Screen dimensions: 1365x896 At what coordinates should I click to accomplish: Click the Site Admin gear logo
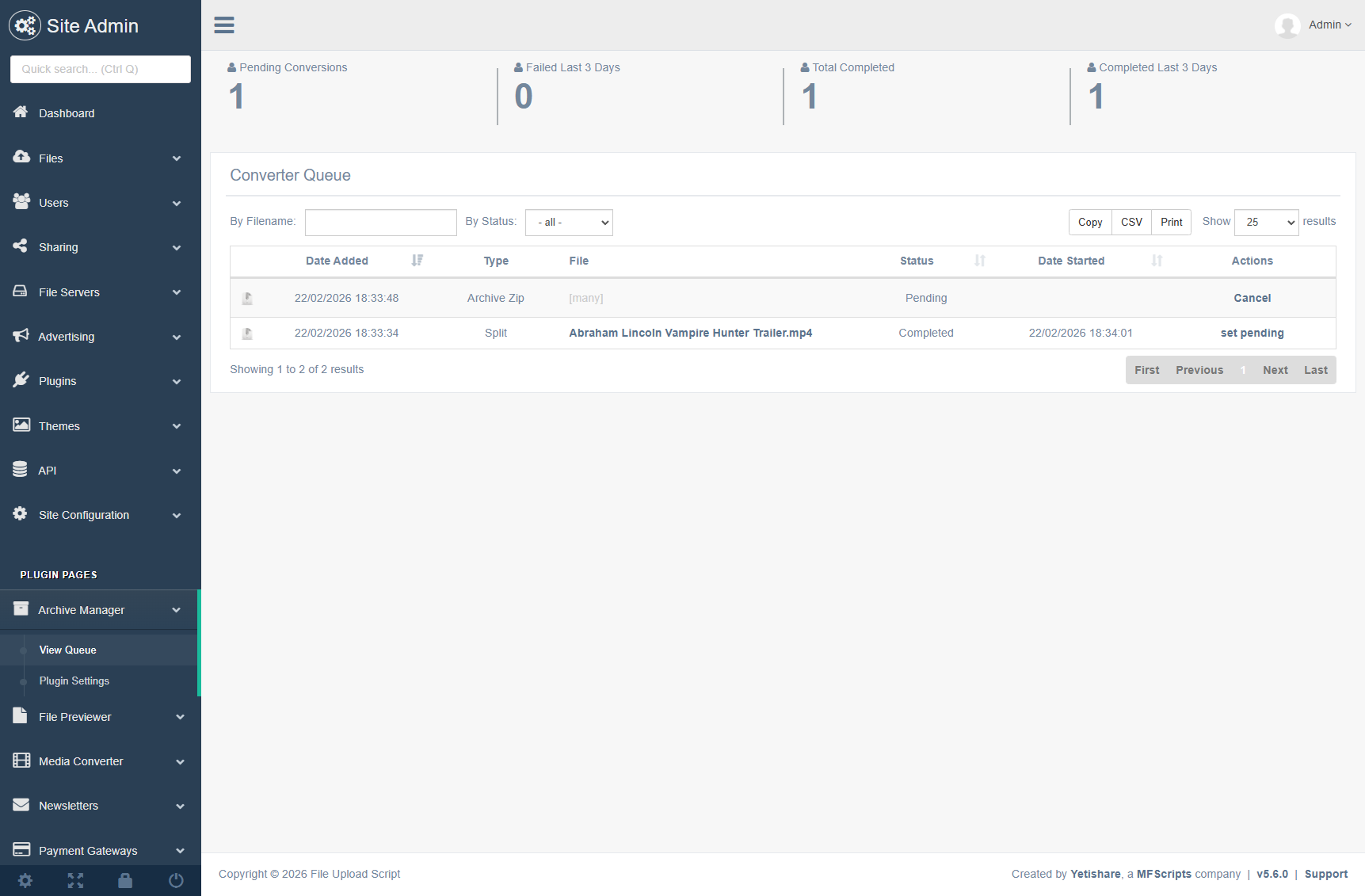point(25,26)
